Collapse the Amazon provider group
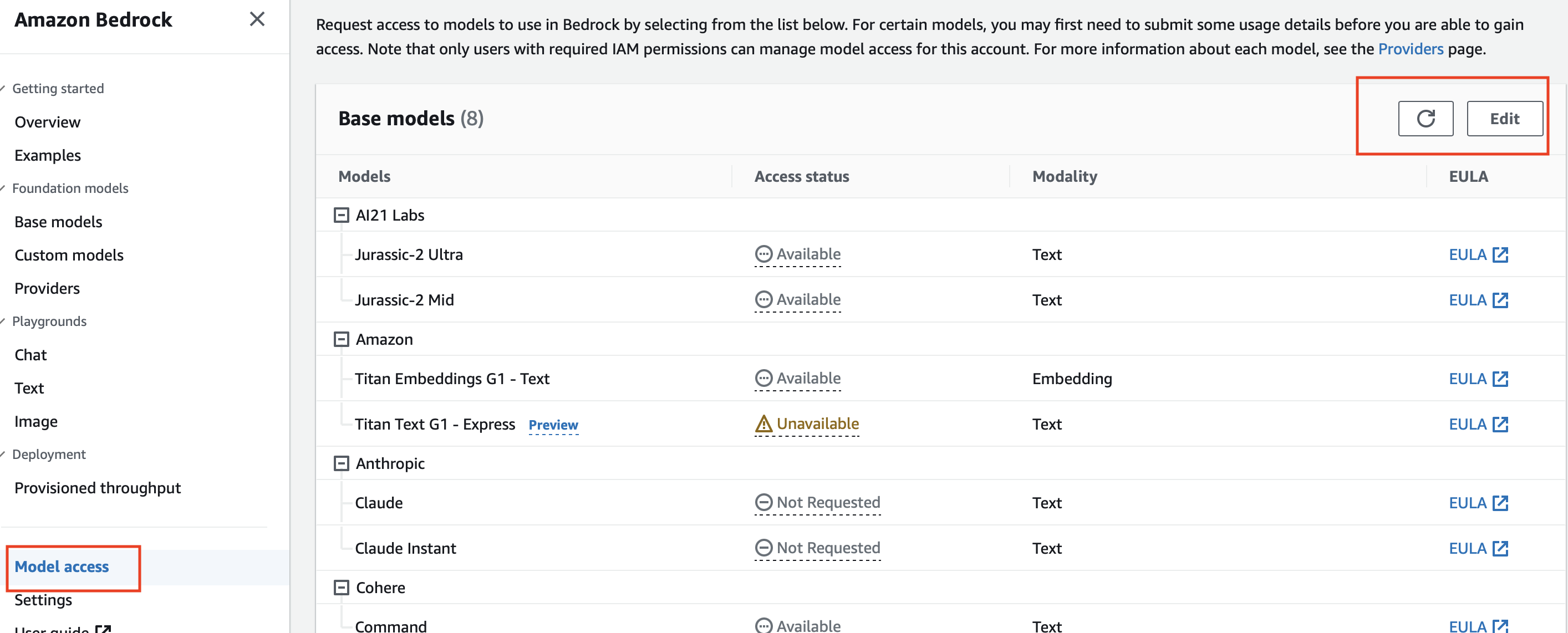The height and width of the screenshot is (633, 1568). (342, 340)
